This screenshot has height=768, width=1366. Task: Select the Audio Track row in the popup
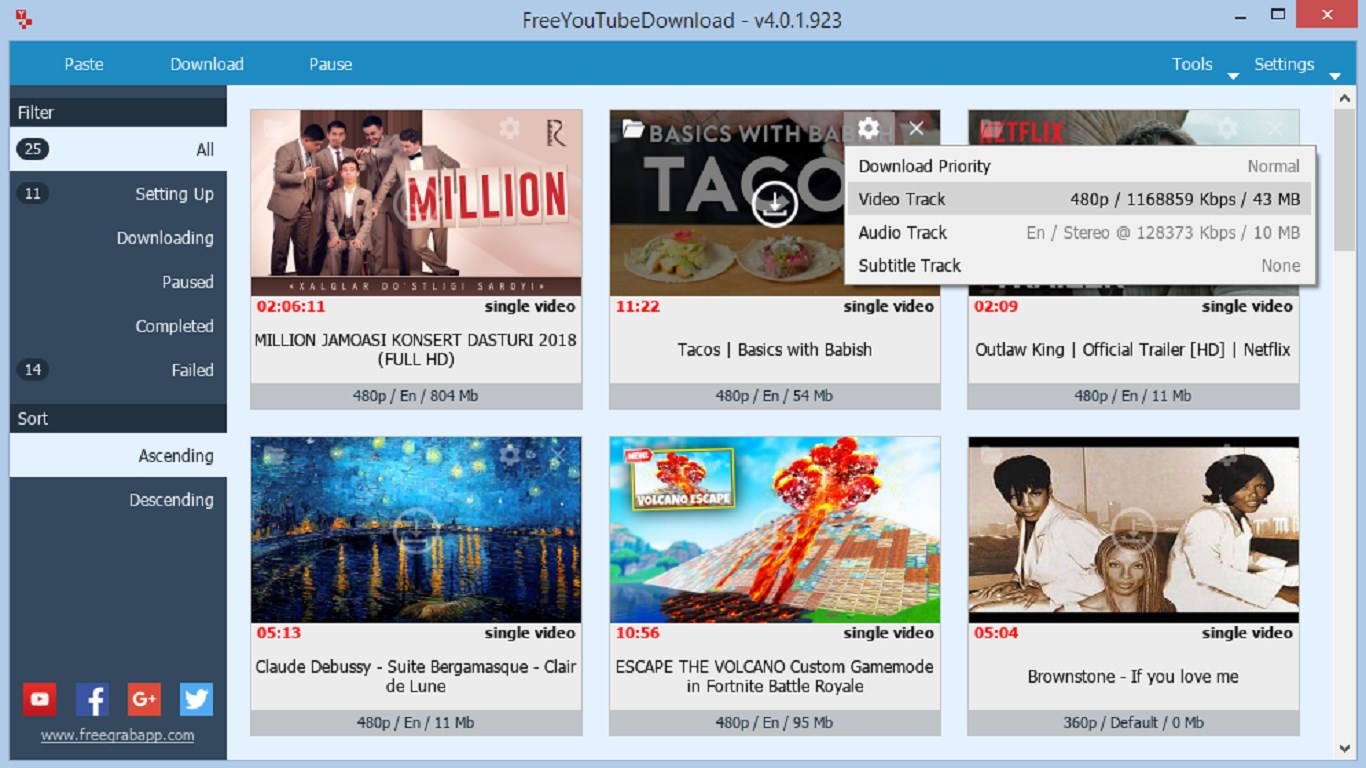[1079, 232]
